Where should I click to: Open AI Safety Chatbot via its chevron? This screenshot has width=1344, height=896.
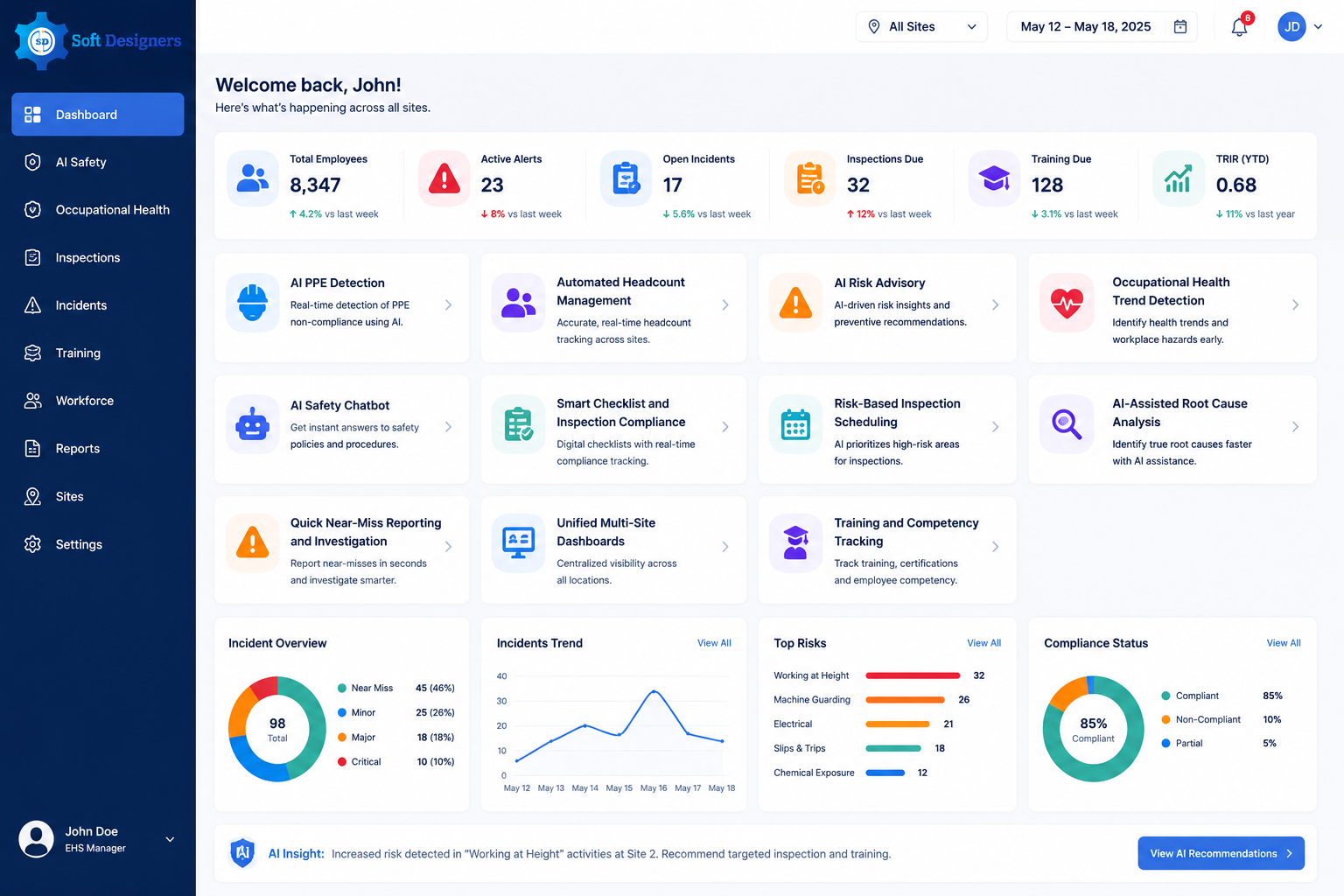[x=448, y=427]
